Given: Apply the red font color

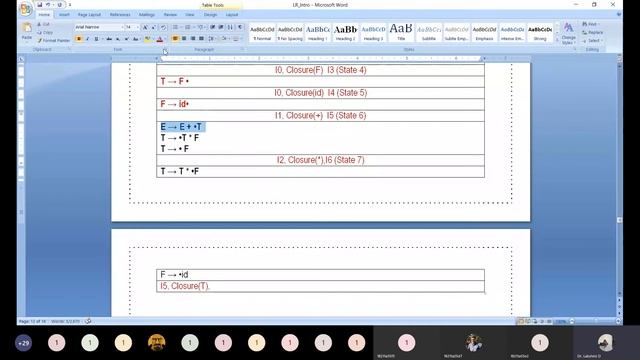Looking at the screenshot, I should [160, 39].
